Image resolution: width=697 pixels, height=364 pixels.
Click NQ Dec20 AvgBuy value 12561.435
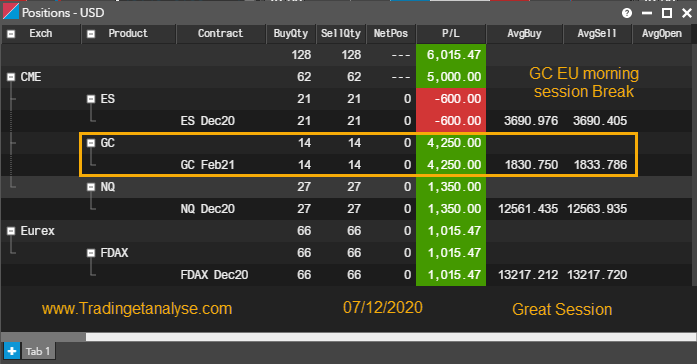528,209
